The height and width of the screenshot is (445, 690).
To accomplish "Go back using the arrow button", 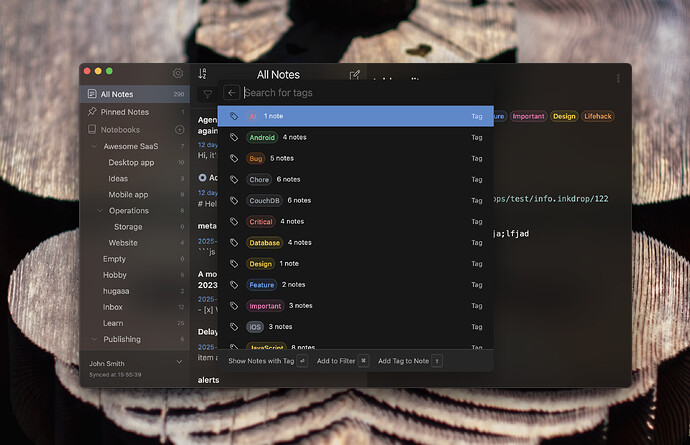I will (x=232, y=93).
